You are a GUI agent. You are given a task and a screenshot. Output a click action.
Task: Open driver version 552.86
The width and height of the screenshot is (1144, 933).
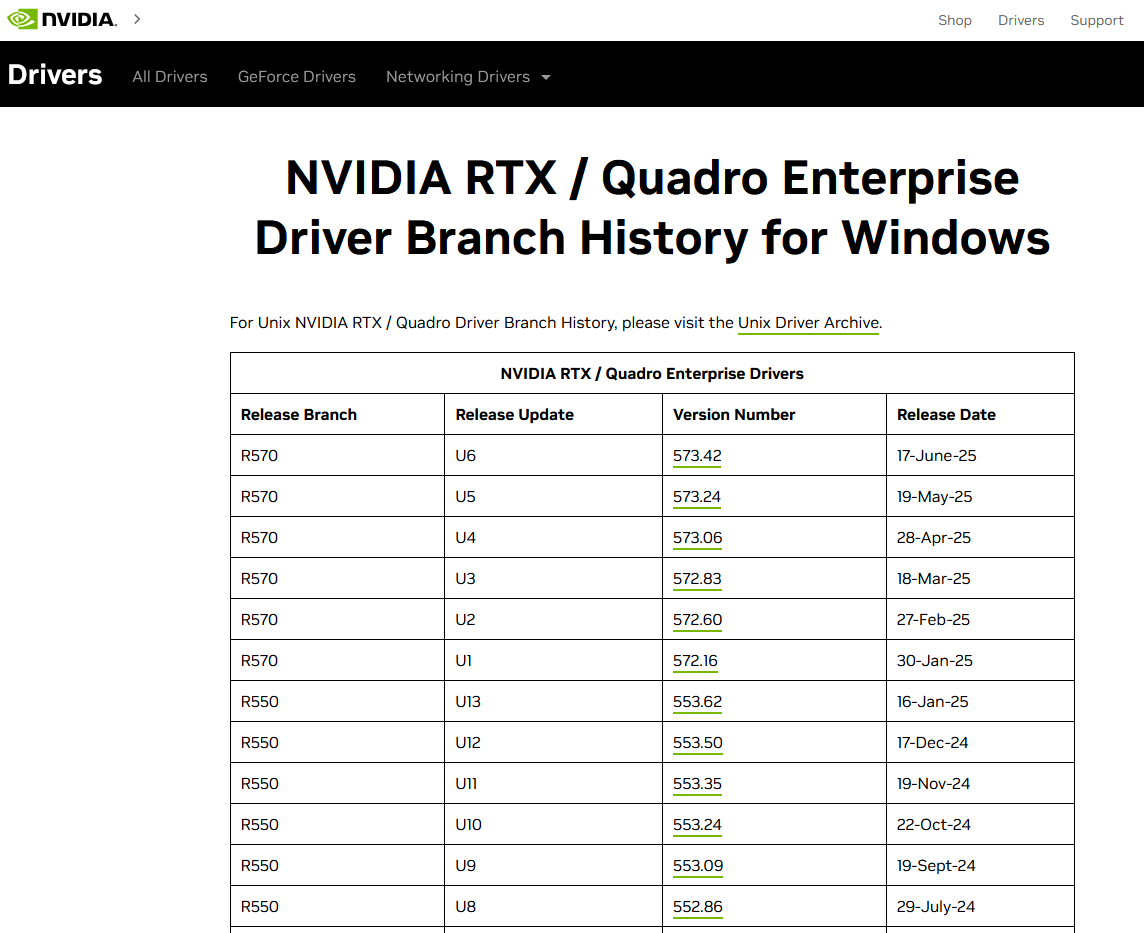click(x=697, y=906)
